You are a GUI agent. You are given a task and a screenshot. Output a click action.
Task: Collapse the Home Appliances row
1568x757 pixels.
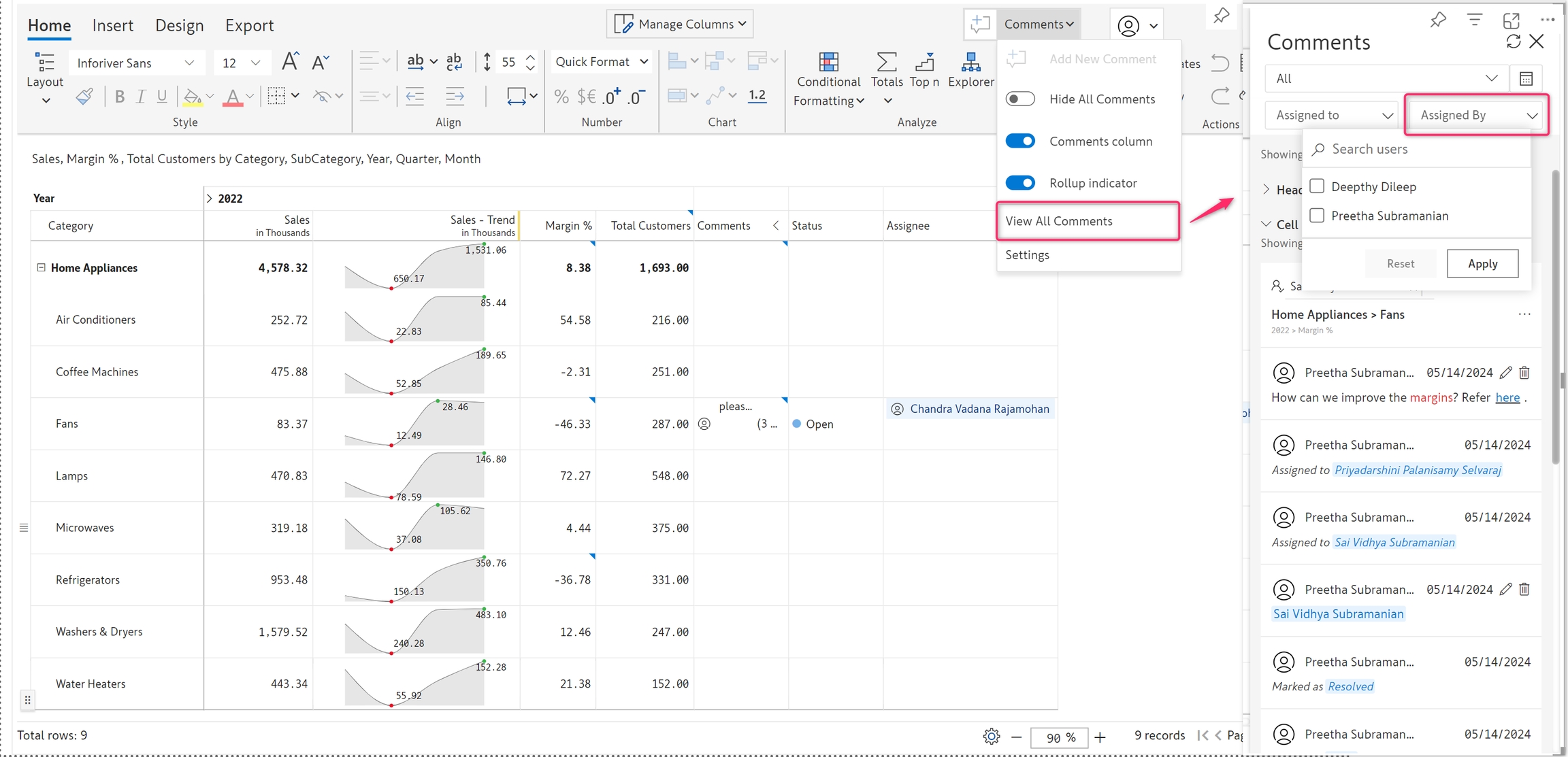pyautogui.click(x=41, y=267)
